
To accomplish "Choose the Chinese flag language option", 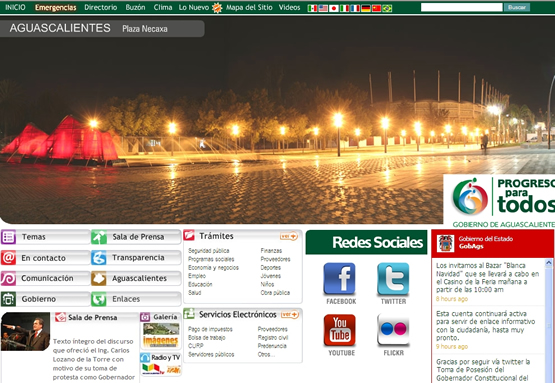I will point(376,8).
